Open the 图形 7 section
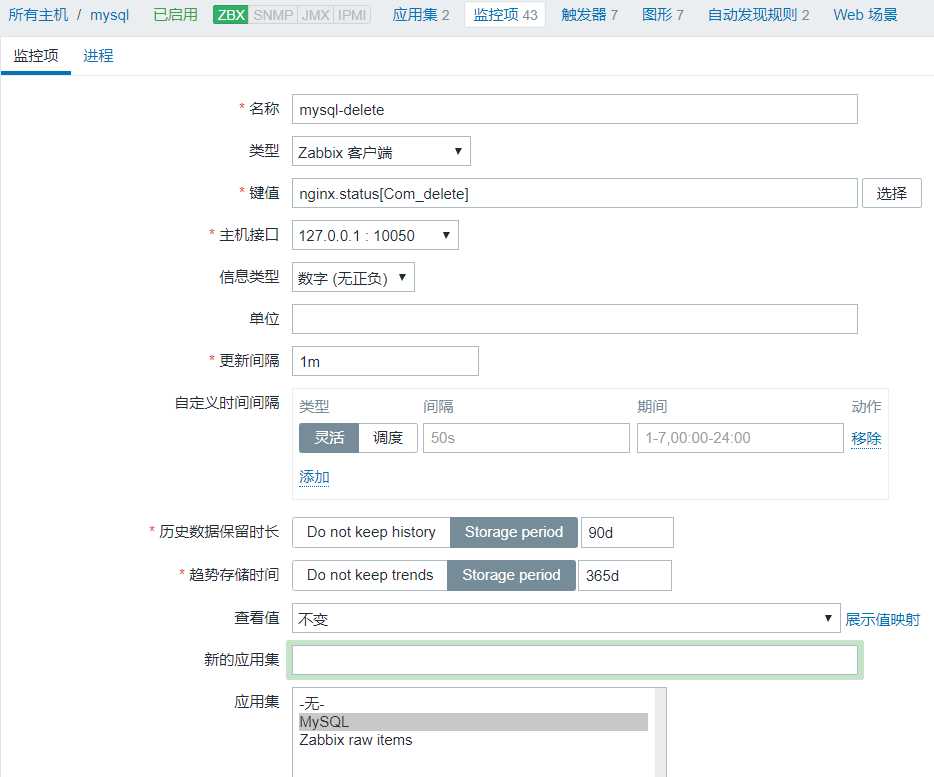 click(662, 15)
